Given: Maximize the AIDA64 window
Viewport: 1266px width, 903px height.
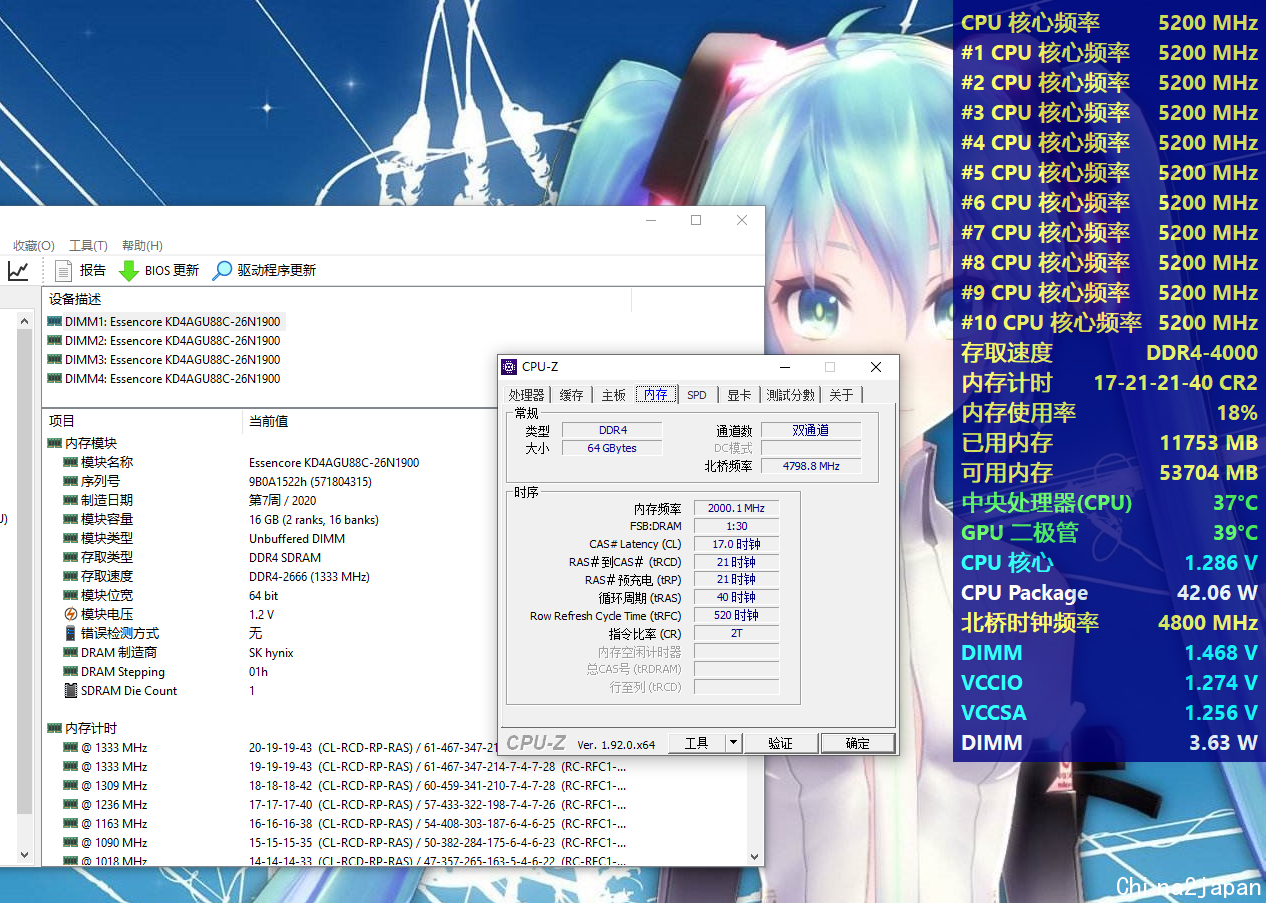Looking at the screenshot, I should pos(696,220).
